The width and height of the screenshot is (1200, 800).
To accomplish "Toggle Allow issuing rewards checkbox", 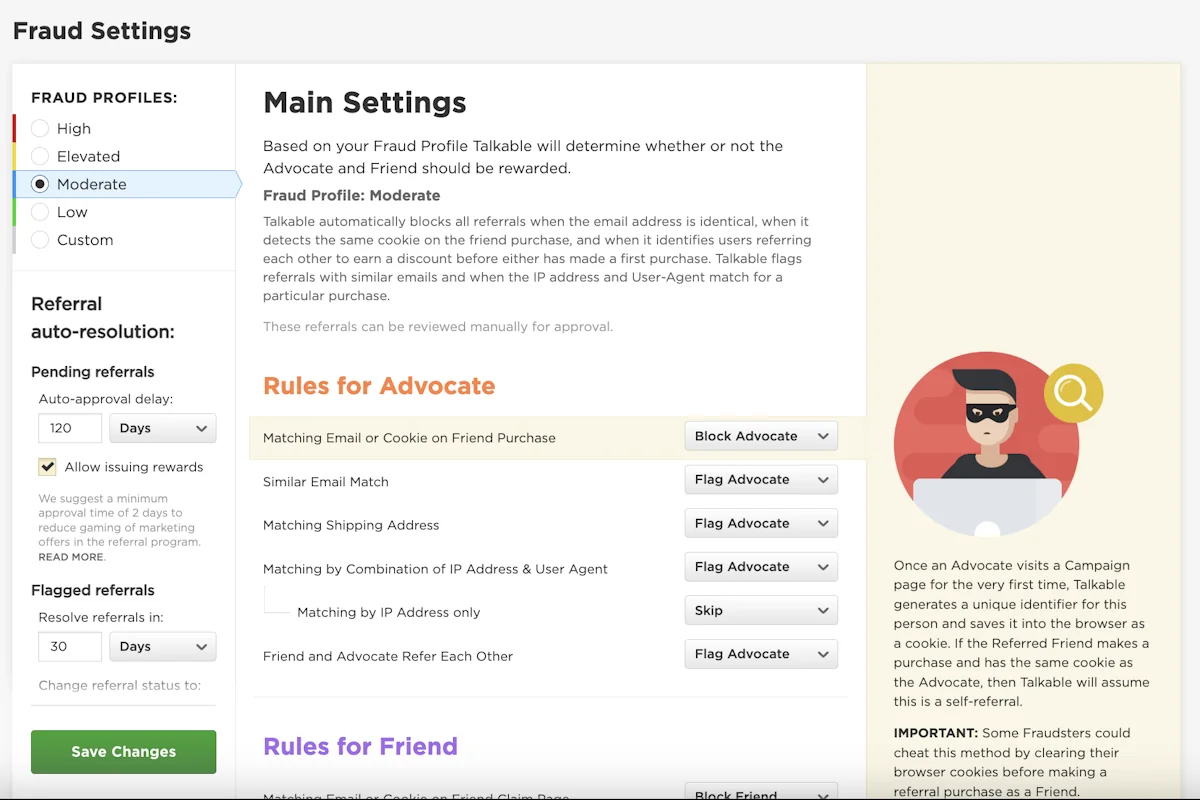I will tap(47, 467).
